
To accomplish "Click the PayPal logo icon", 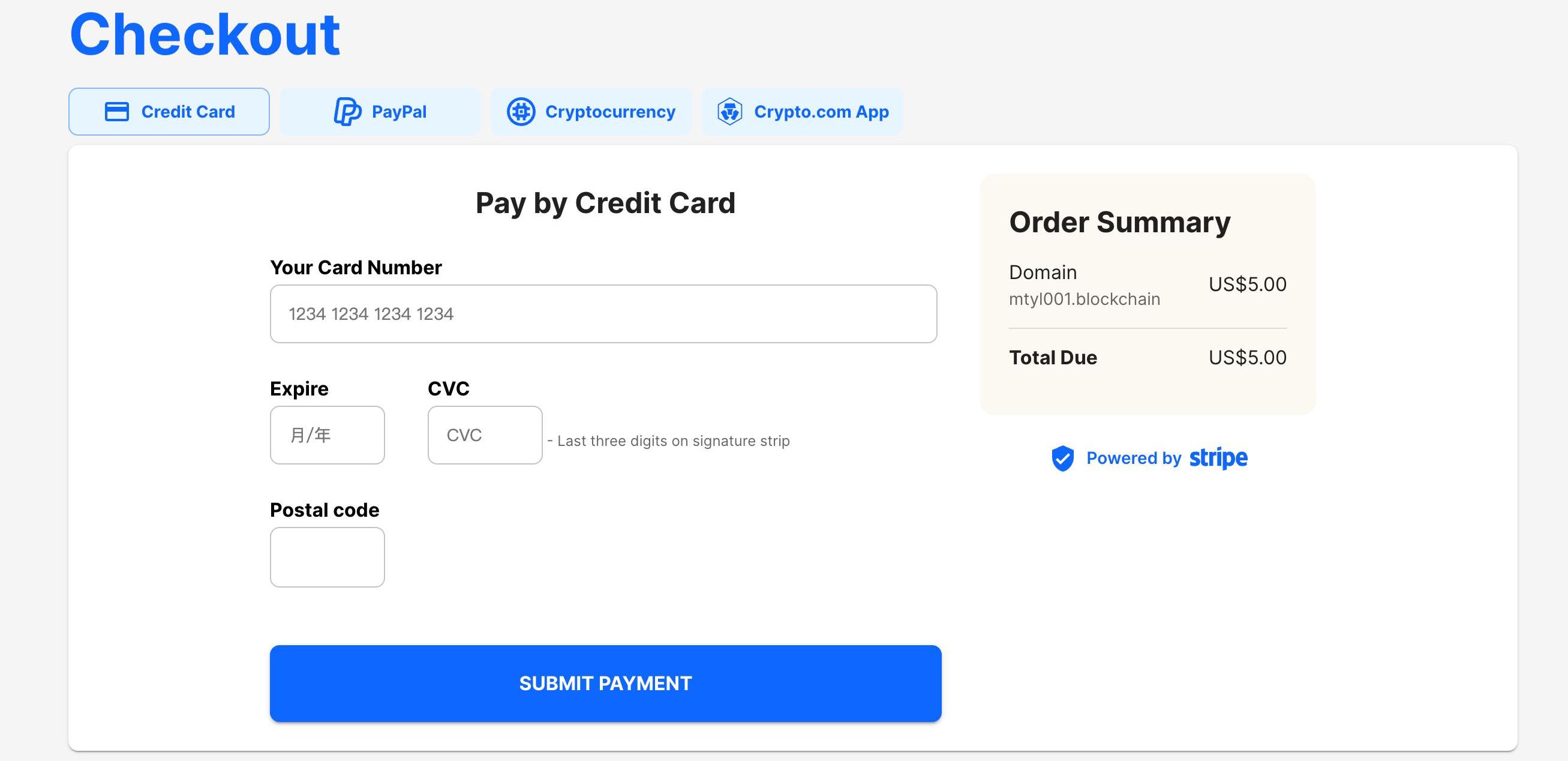I will tap(347, 112).
